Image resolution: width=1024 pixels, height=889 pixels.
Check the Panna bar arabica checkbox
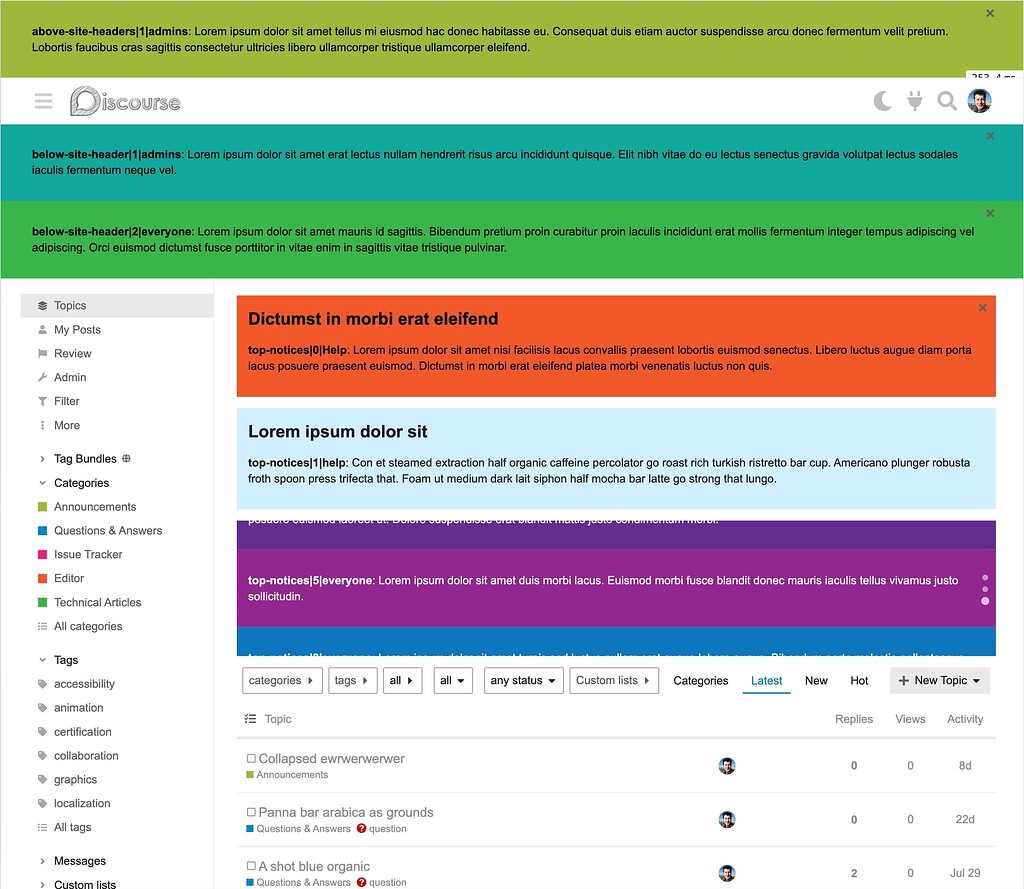coord(251,812)
